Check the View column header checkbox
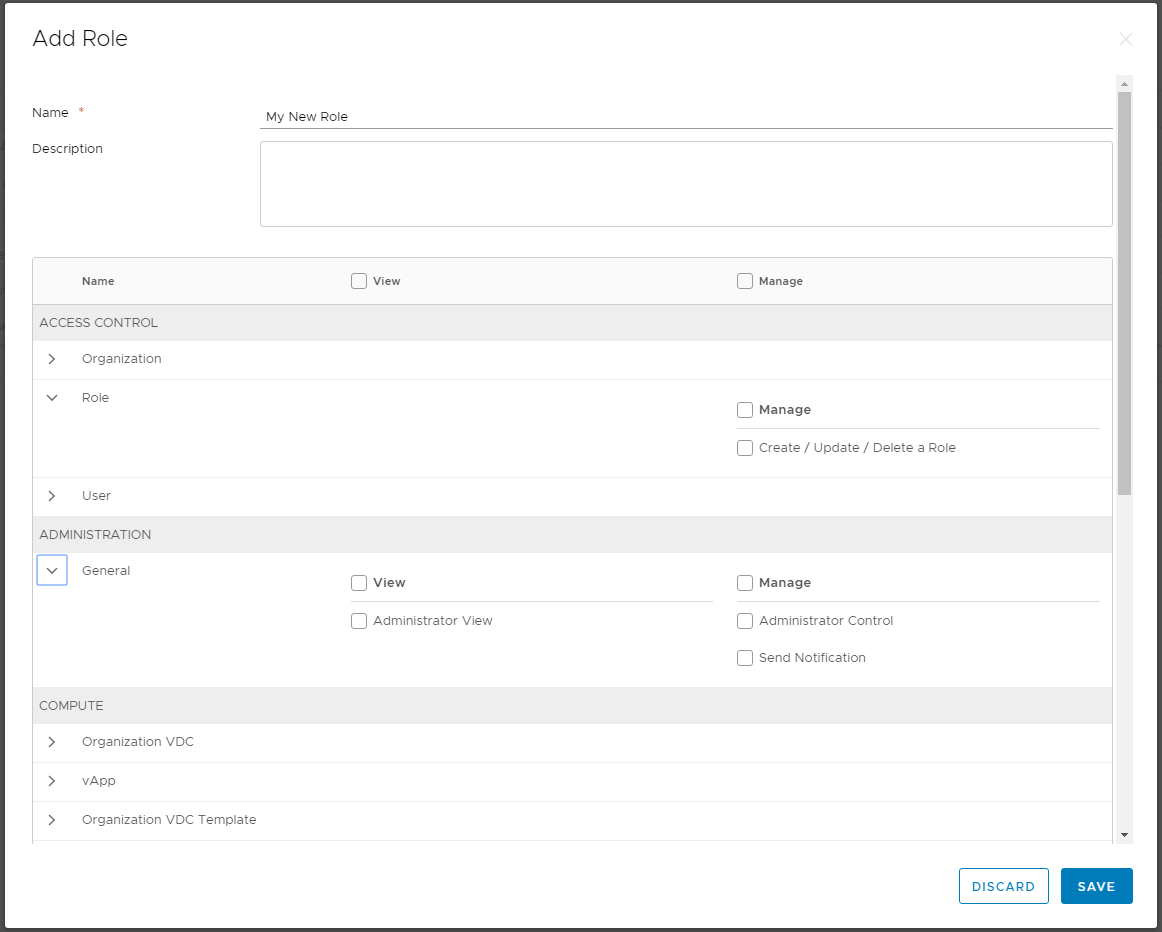The height and width of the screenshot is (932, 1162). [359, 281]
